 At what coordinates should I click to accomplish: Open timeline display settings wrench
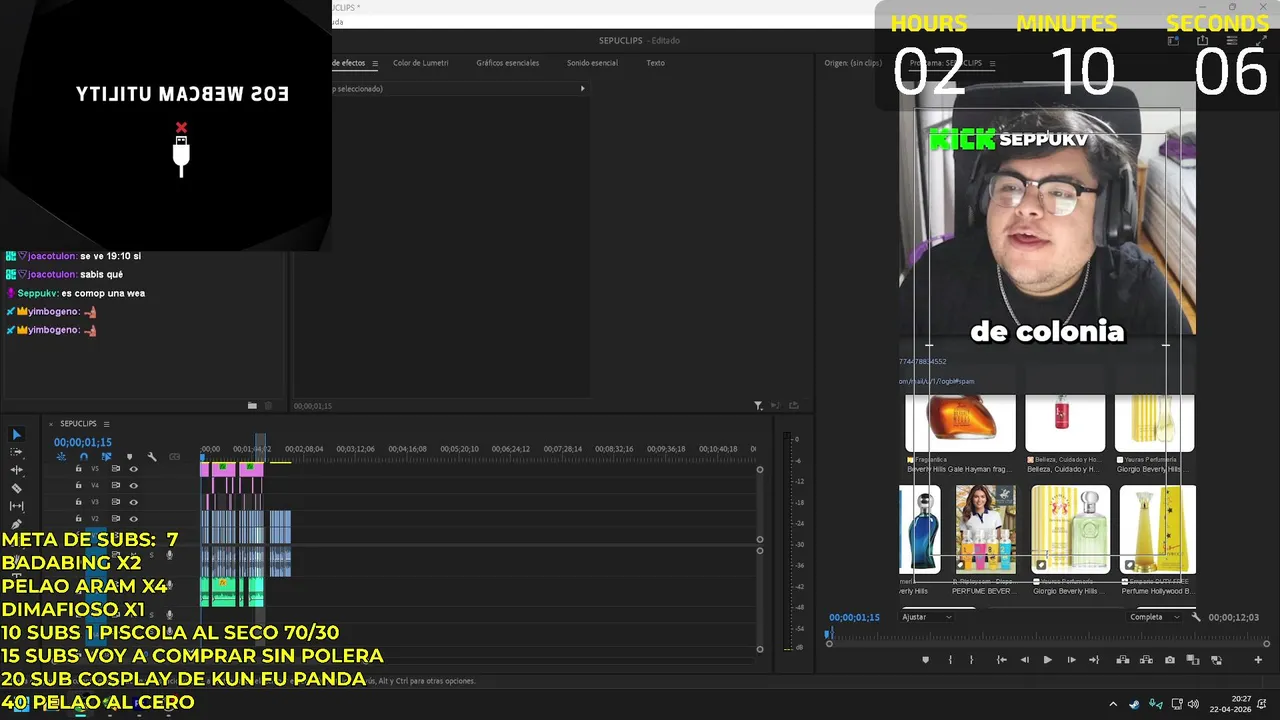[152, 457]
